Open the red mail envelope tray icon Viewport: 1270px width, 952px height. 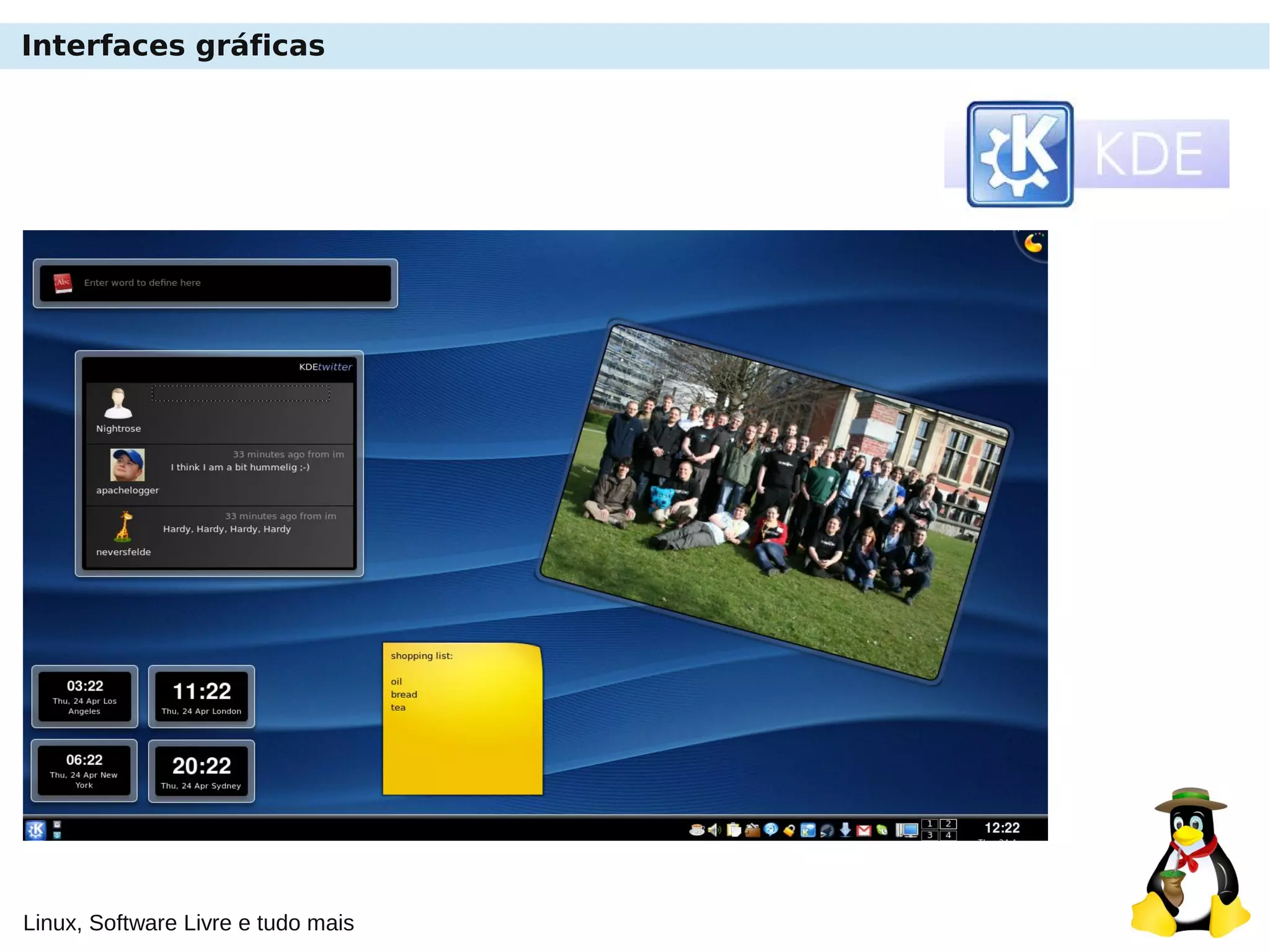[x=864, y=830]
